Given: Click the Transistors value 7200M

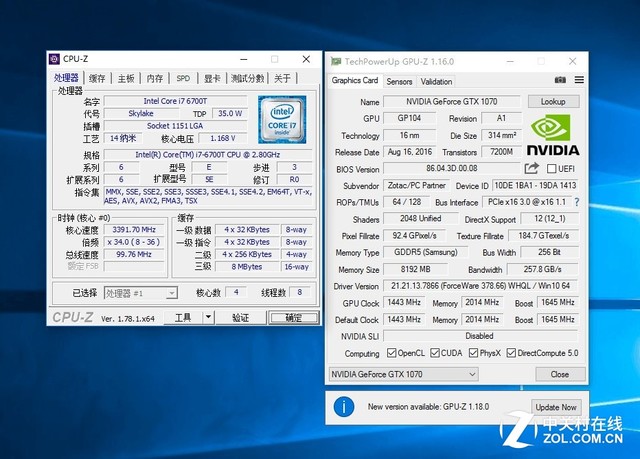Looking at the screenshot, I should pyautogui.click(x=502, y=152).
